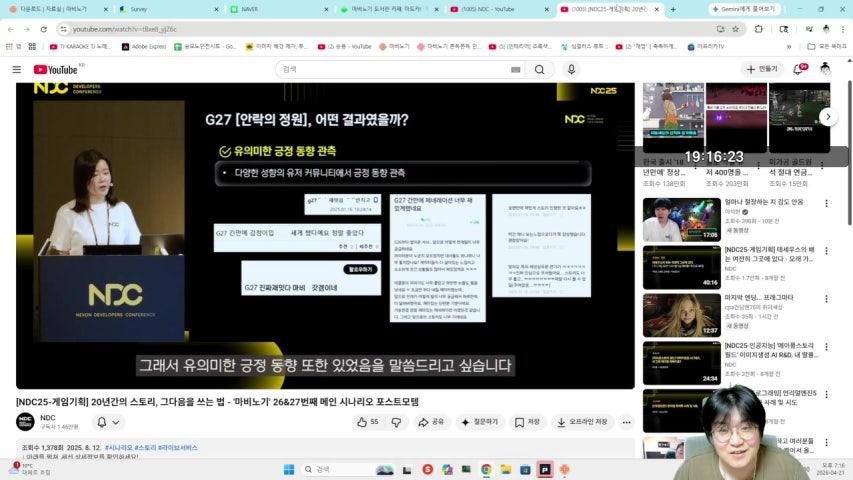The height and width of the screenshot is (480, 853).
Task: Open Adobe Express bookmark
Action: pyautogui.click(x=144, y=47)
